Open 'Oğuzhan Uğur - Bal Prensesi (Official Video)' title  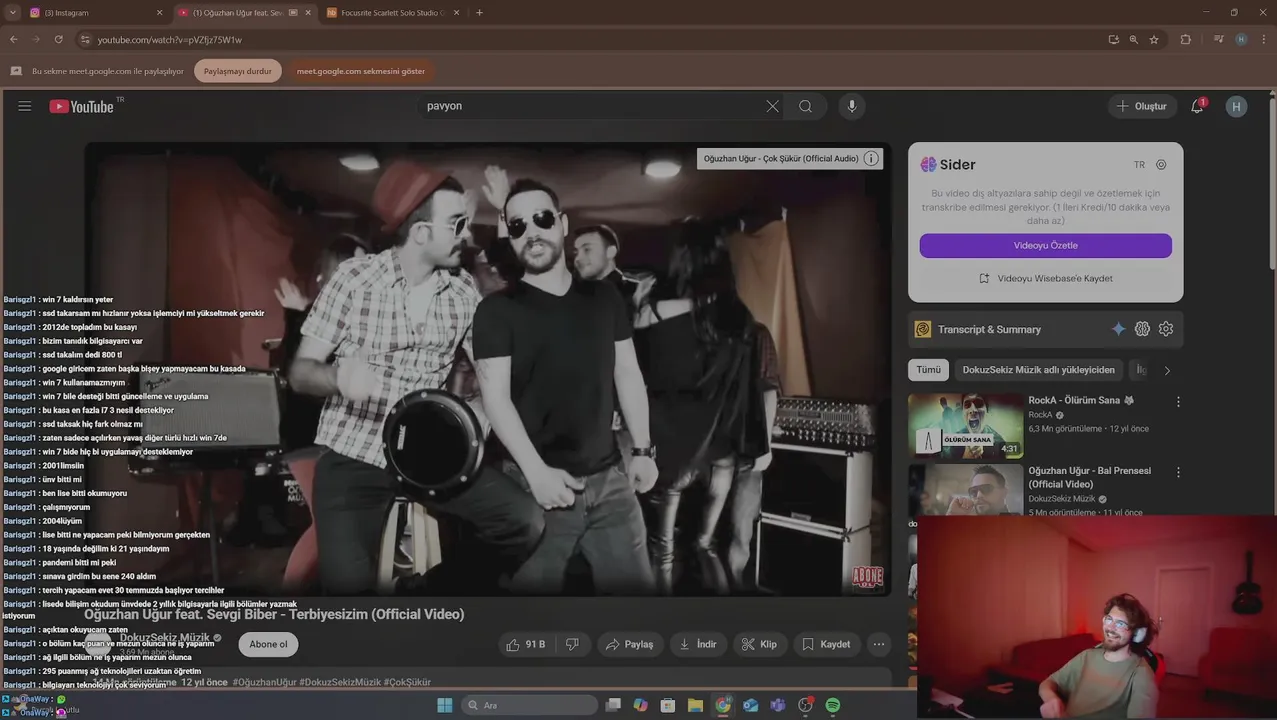(x=1090, y=477)
